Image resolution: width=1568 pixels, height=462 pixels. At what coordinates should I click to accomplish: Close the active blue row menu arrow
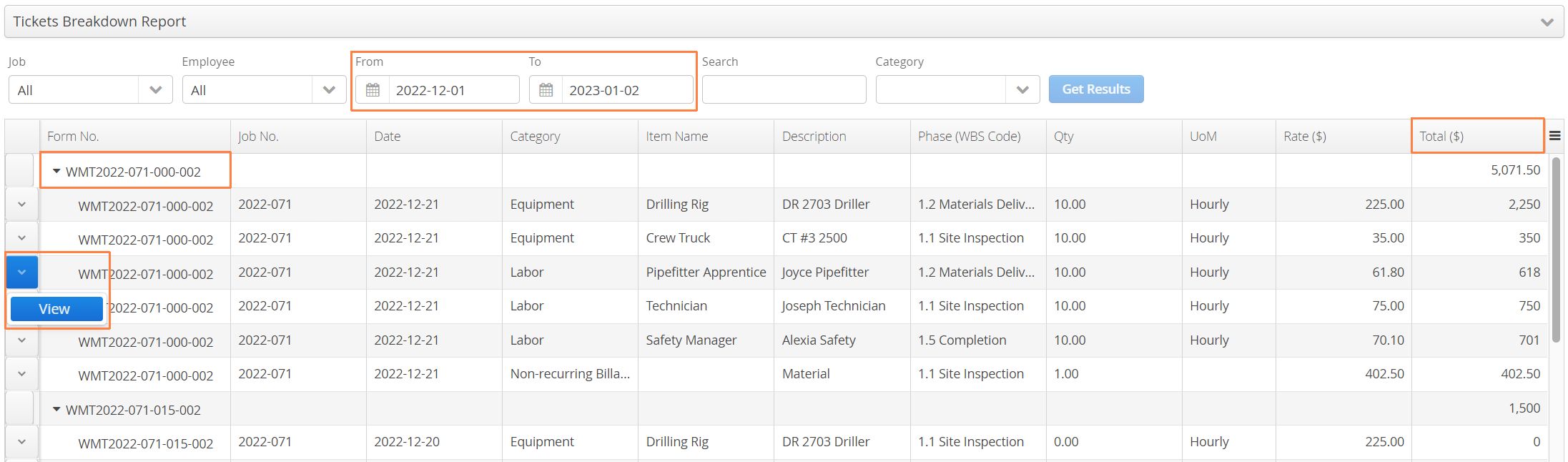[21, 272]
